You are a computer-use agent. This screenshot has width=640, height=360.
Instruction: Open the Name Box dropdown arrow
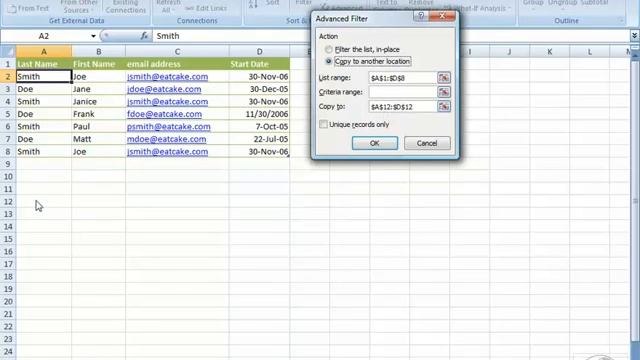click(x=93, y=36)
